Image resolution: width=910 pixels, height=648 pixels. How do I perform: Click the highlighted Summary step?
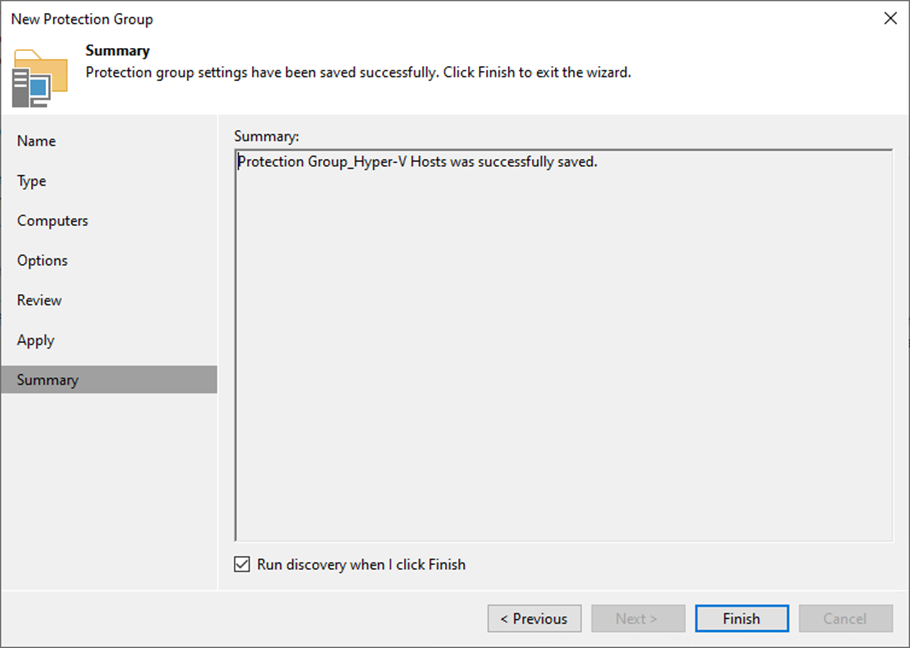(x=48, y=380)
